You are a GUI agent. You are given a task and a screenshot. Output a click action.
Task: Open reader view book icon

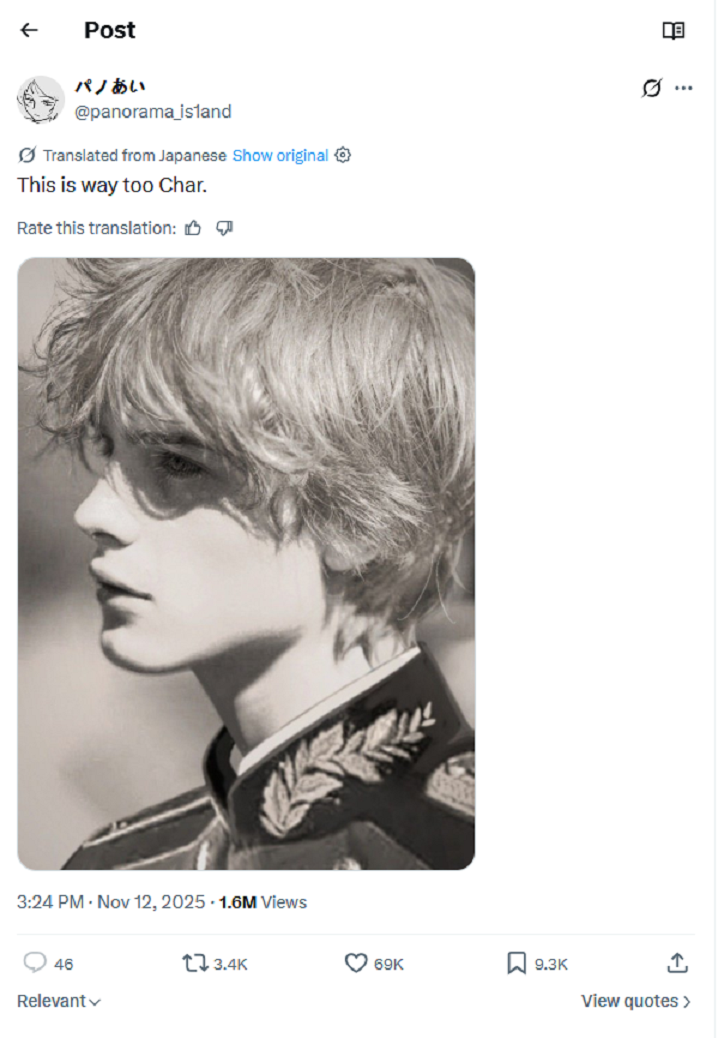pos(673,30)
